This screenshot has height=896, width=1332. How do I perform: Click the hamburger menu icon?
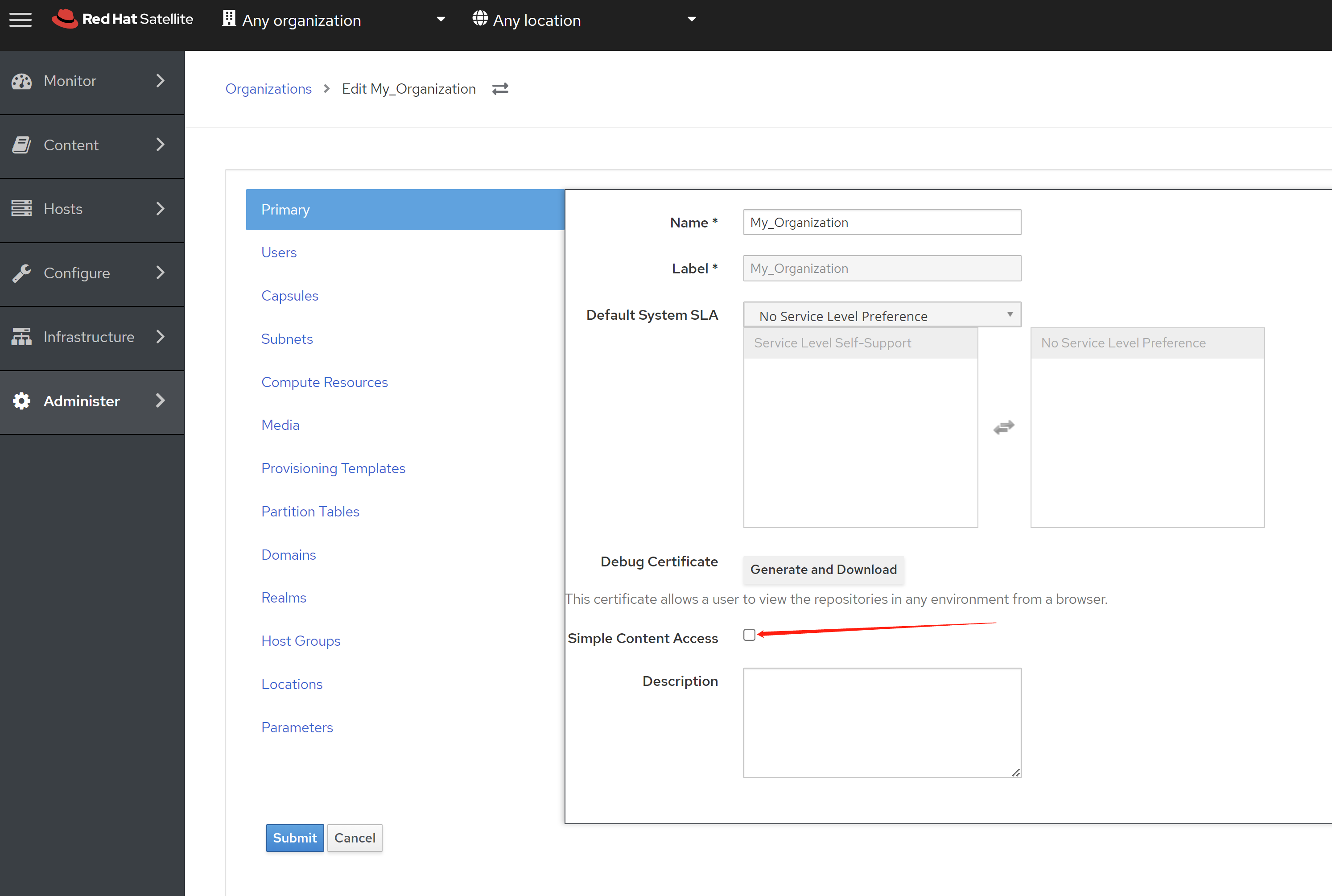(x=21, y=20)
